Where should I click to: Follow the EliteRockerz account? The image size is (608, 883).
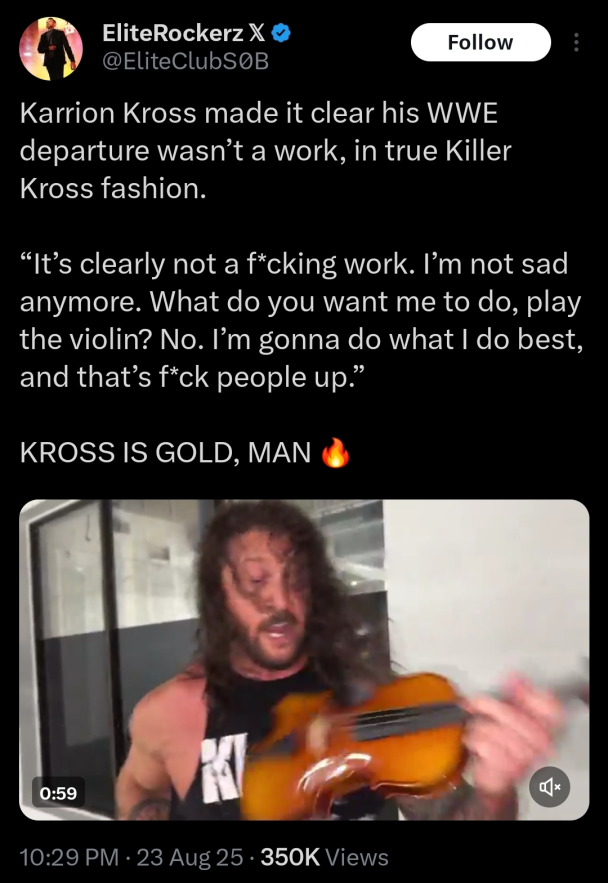480,42
